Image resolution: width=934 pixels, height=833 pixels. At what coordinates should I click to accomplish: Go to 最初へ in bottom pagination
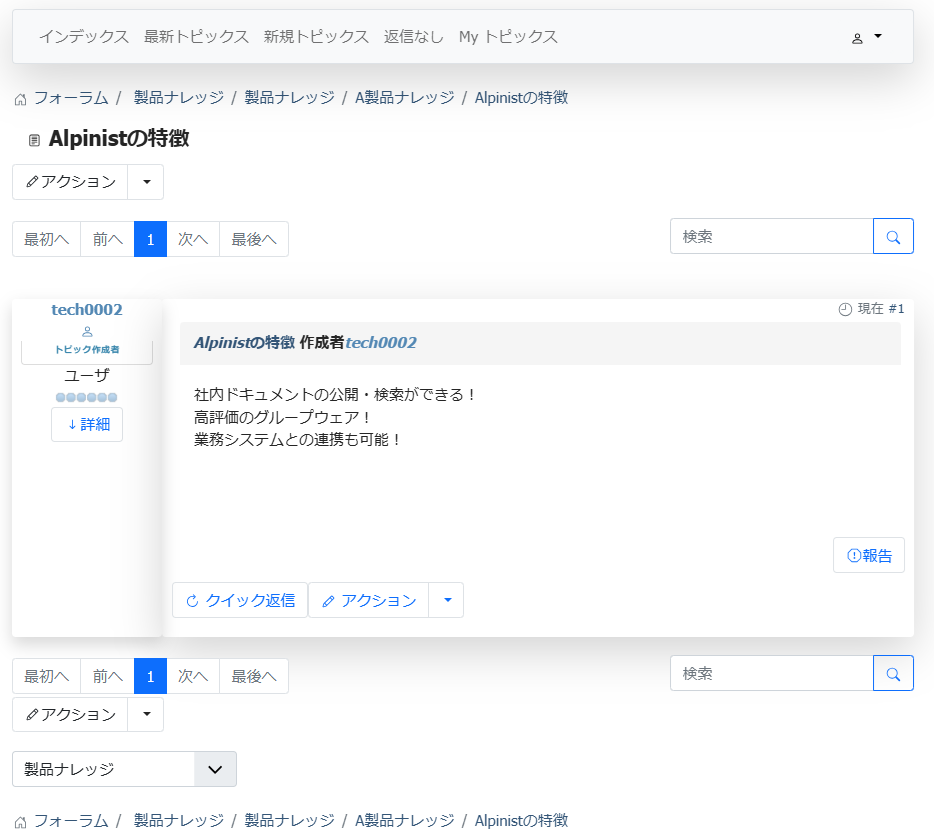46,676
